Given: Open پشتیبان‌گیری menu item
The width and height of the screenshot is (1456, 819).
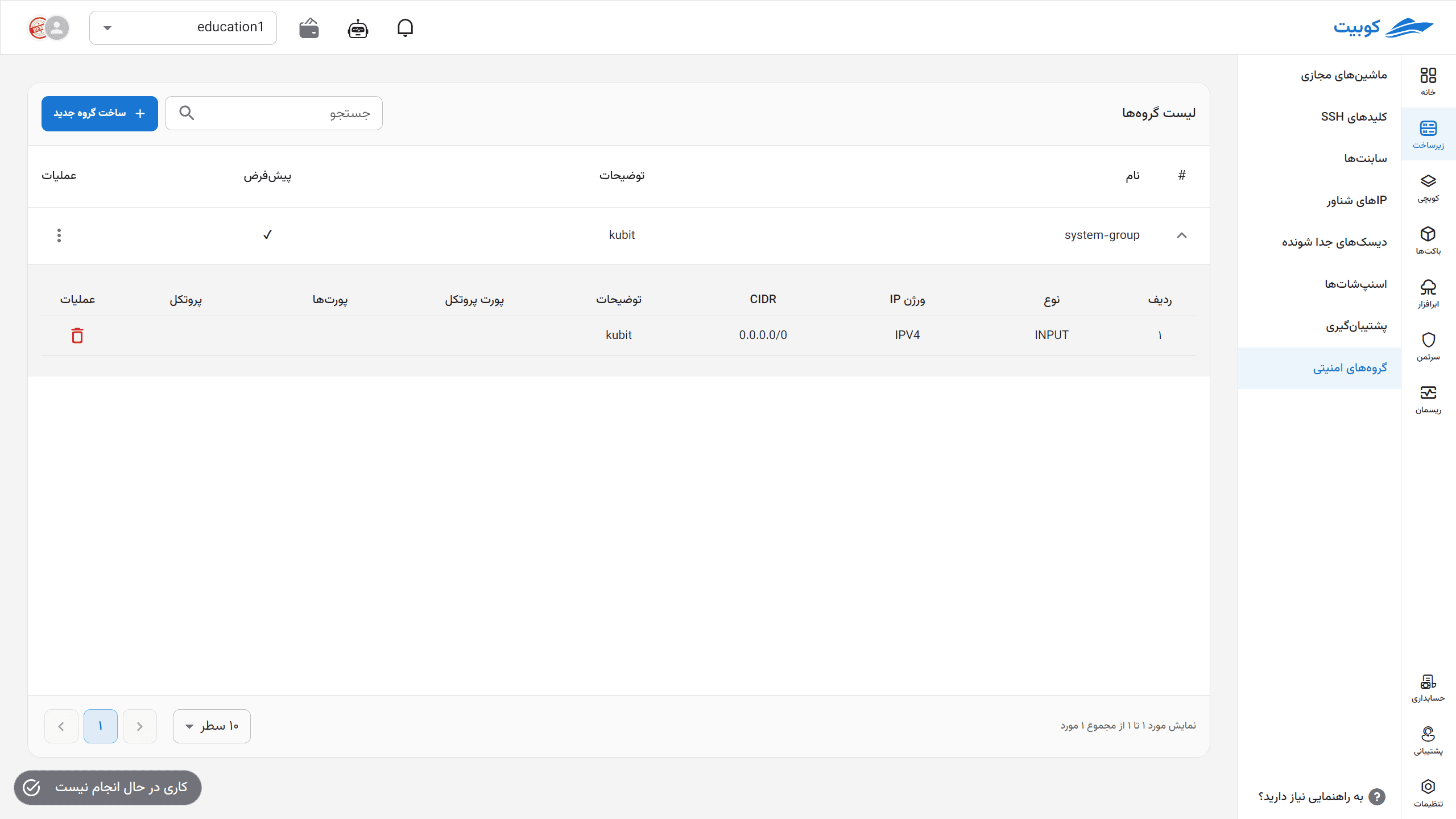Looking at the screenshot, I should (1319, 326).
